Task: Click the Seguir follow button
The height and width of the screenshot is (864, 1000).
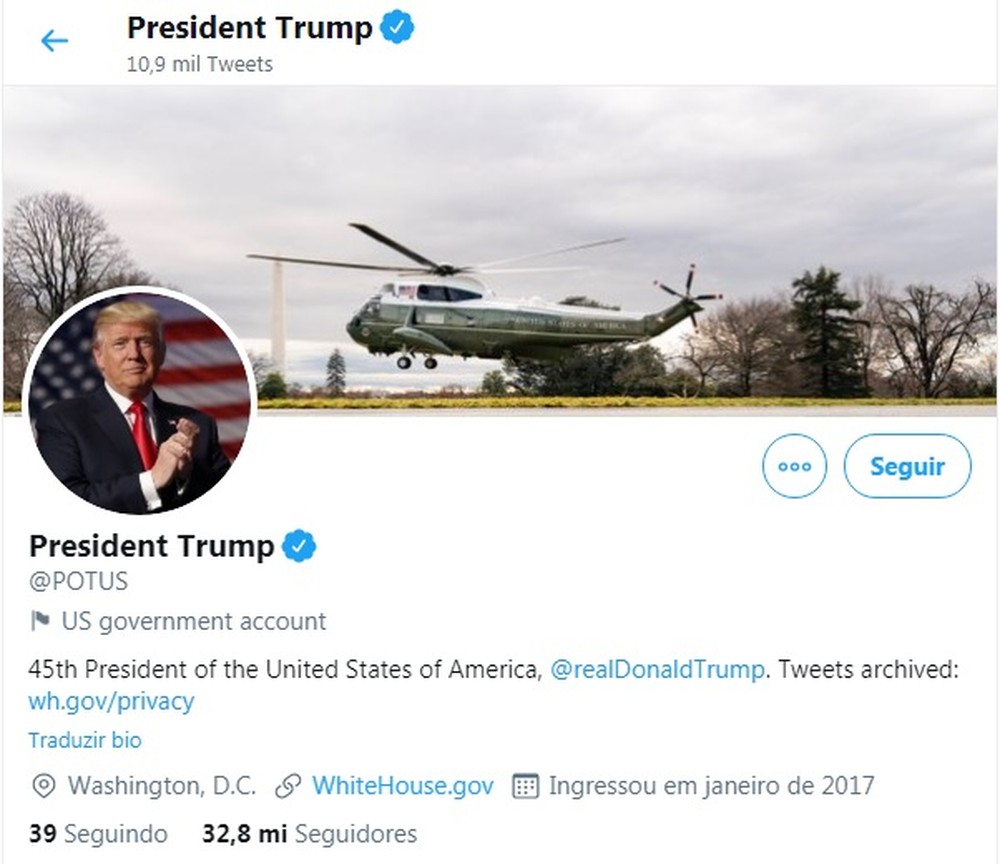Action: pos(907,466)
